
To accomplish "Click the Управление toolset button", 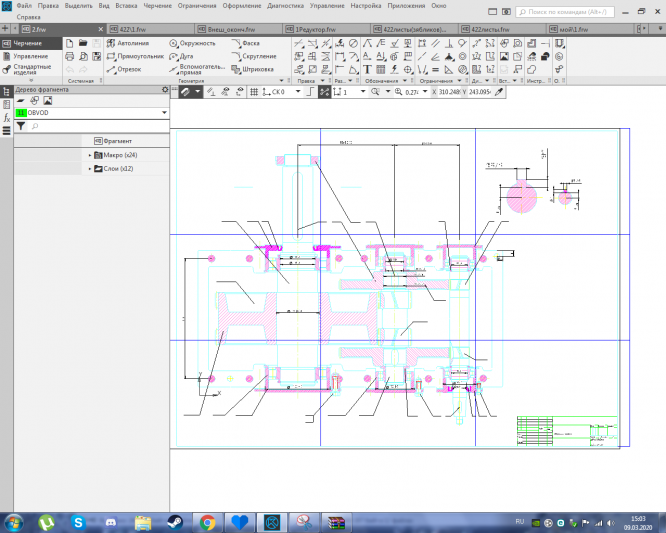I will 28,57.
